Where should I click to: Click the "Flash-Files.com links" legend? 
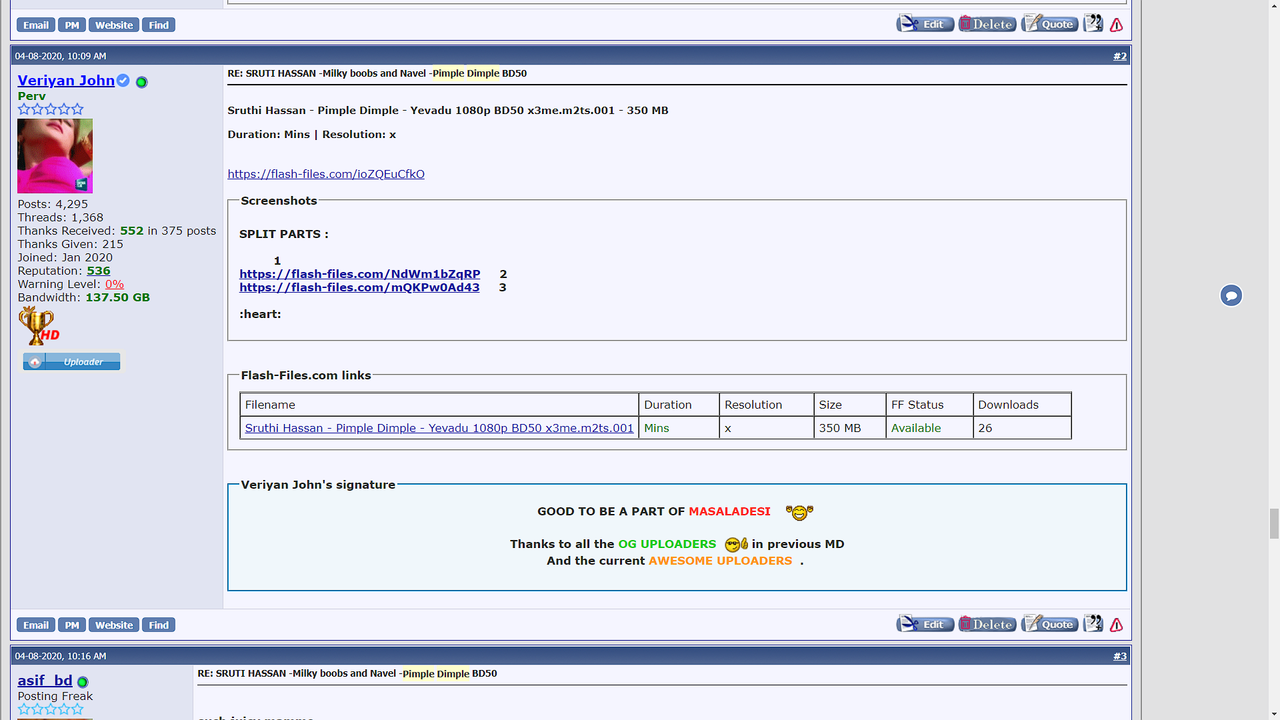click(x=306, y=376)
